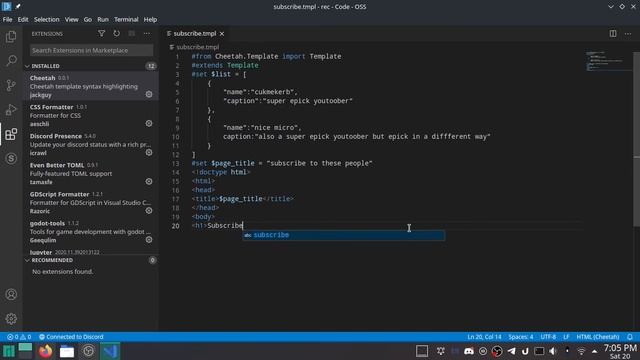Open manage gear for CSS Formatter extension

149,123
